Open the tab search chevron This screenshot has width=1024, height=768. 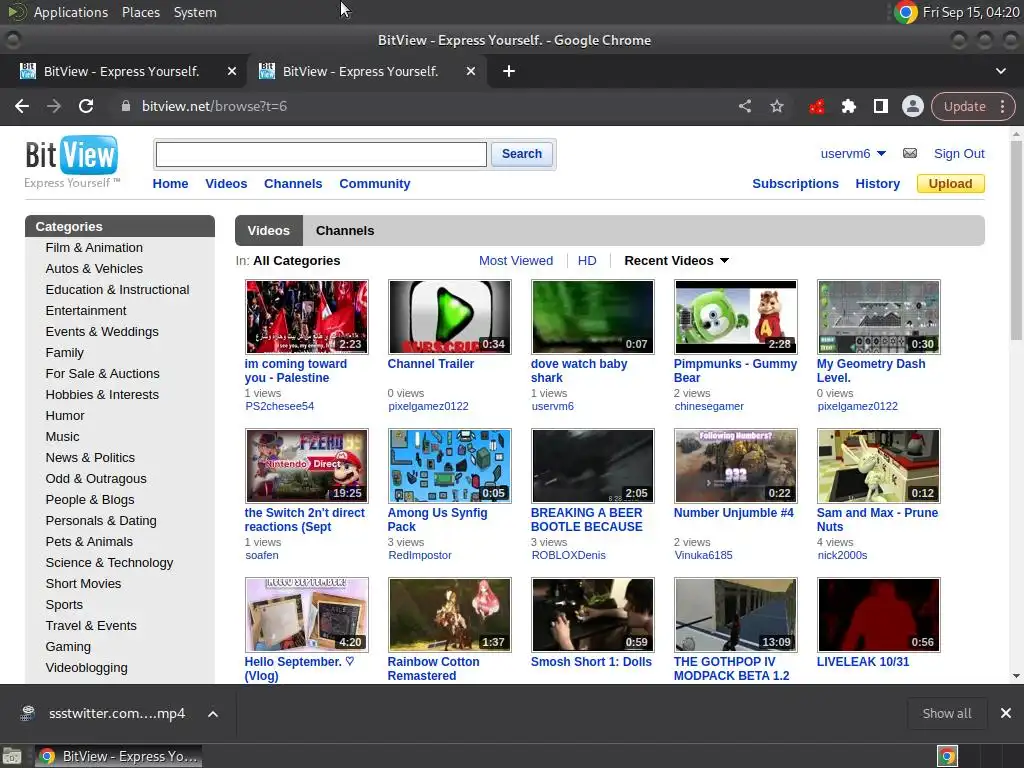coord(1000,71)
